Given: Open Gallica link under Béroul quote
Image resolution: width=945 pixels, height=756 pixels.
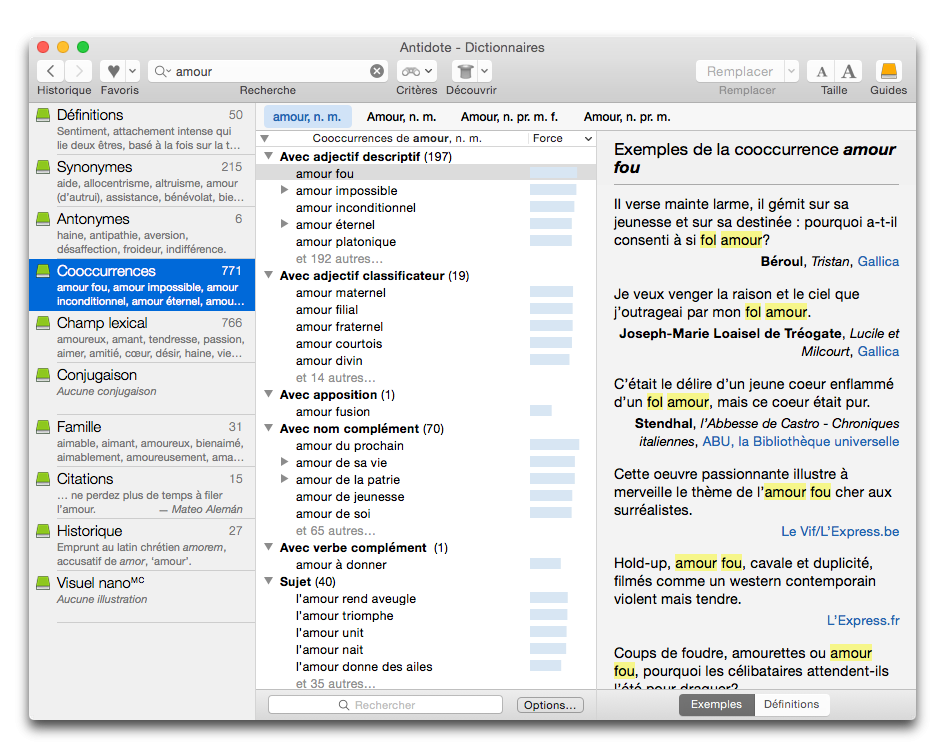Looking at the screenshot, I should pos(878,262).
